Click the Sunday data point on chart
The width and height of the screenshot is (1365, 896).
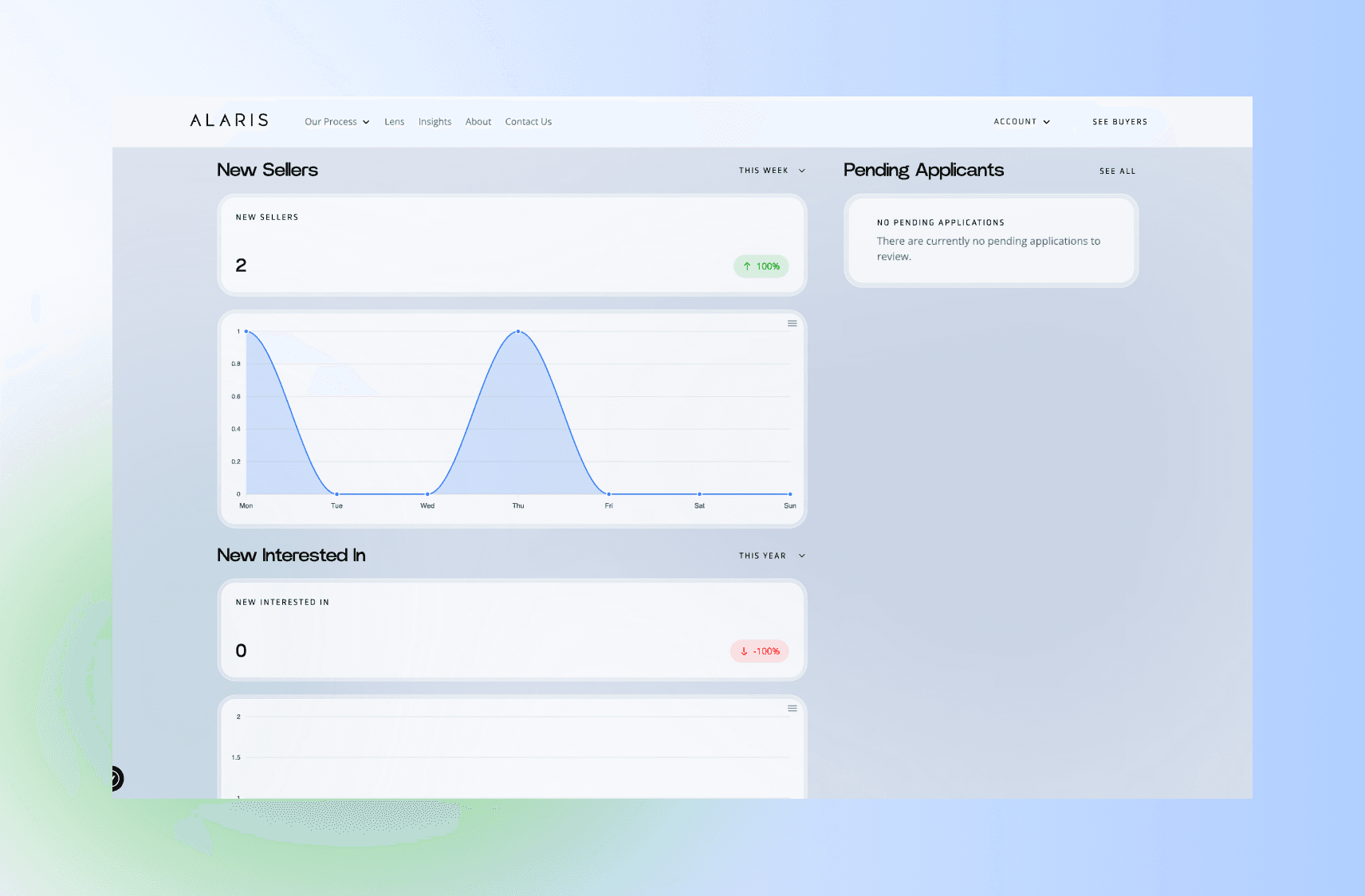coord(789,494)
